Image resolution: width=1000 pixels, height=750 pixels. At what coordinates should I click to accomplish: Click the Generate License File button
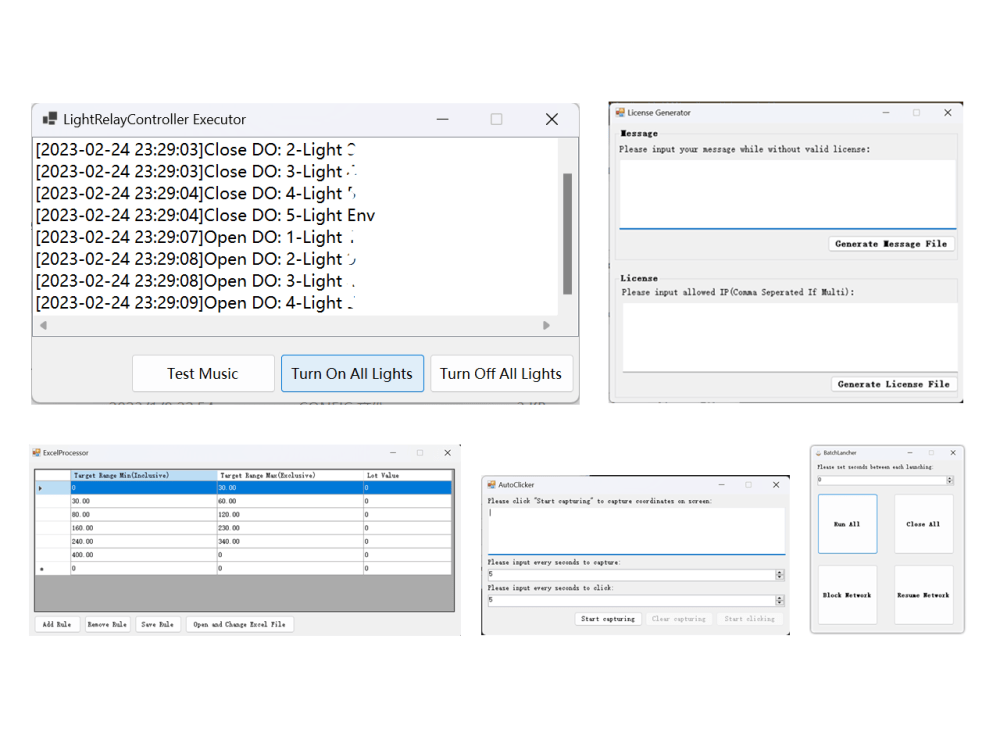click(x=893, y=384)
